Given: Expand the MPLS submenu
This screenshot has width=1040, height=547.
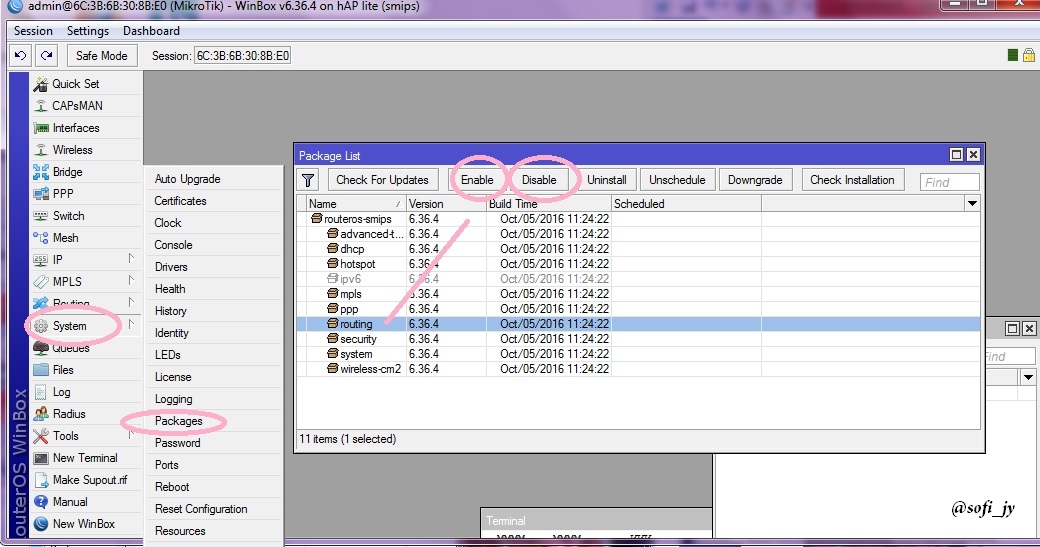Looking at the screenshot, I should [86, 281].
